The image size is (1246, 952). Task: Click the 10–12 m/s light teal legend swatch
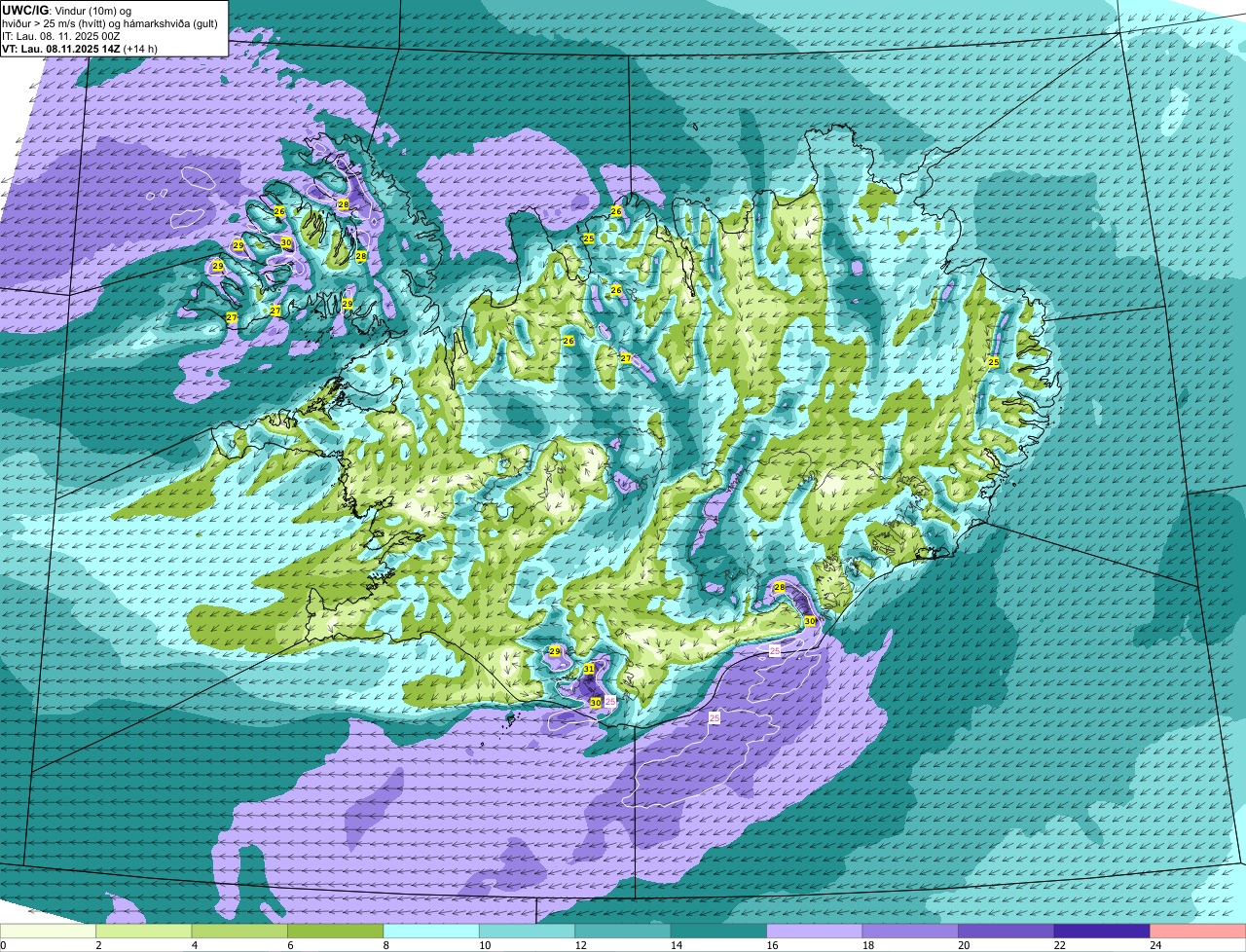click(527, 931)
